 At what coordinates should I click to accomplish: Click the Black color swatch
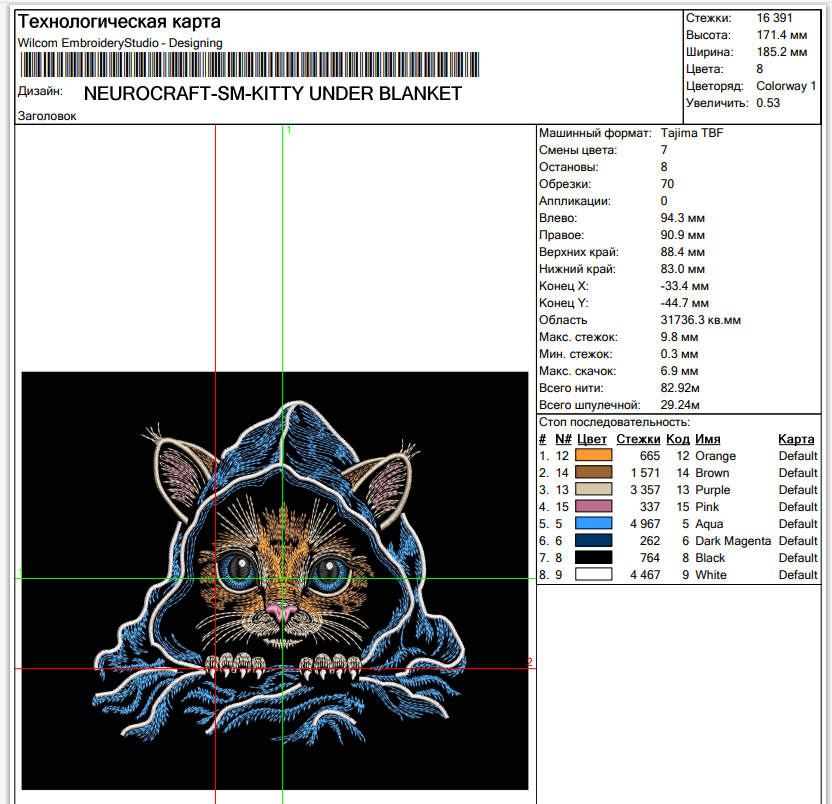click(x=593, y=557)
